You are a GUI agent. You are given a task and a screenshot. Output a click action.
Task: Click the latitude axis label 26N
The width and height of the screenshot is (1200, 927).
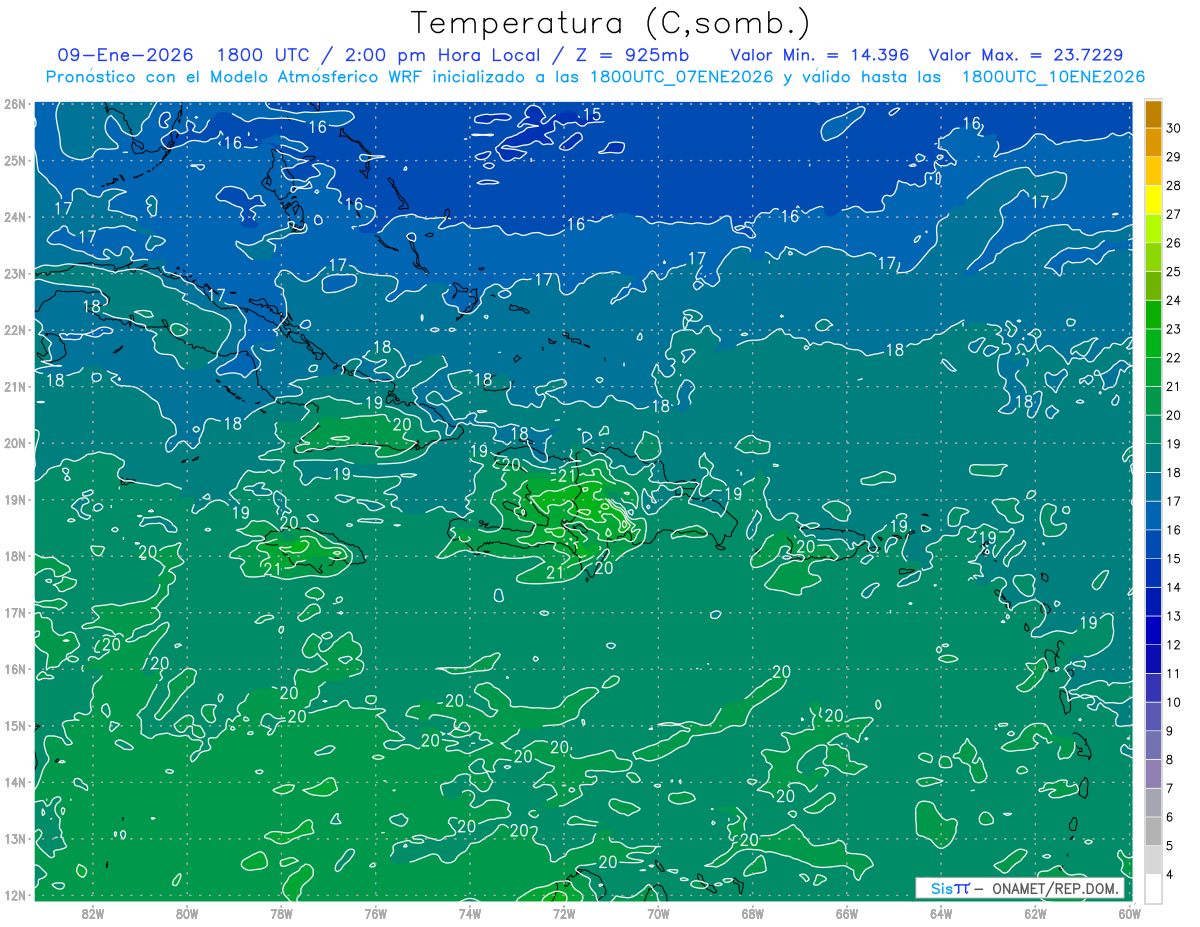(x=15, y=104)
